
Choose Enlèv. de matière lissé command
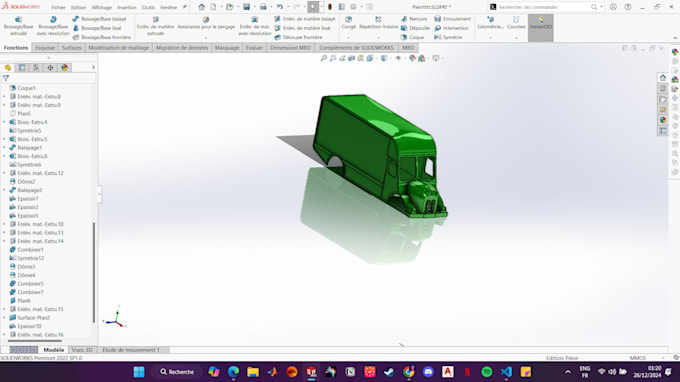click(302, 28)
